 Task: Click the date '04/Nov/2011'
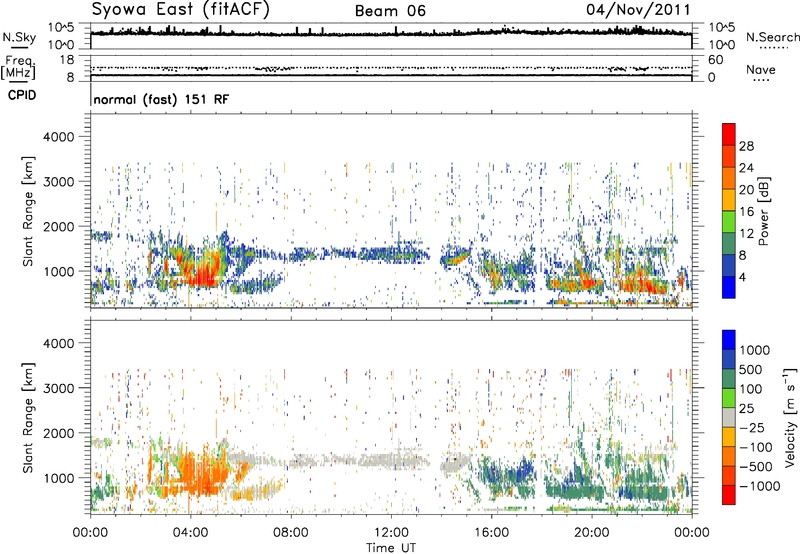pos(638,10)
